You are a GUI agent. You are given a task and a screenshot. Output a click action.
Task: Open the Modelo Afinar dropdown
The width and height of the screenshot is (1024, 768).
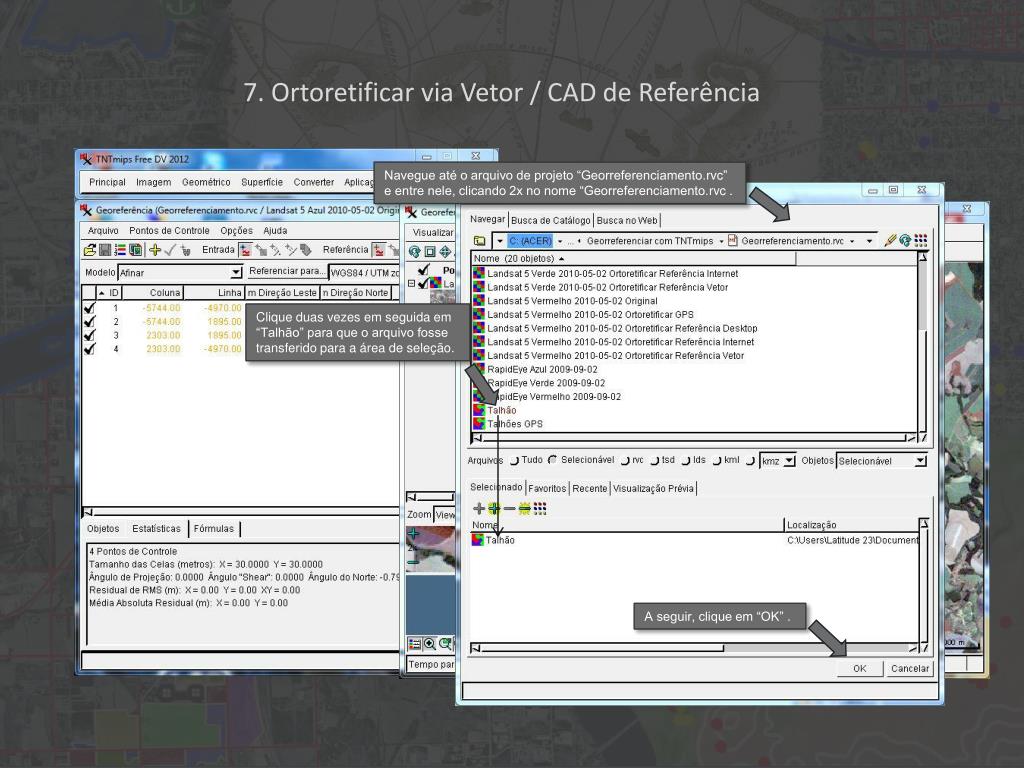click(x=236, y=272)
